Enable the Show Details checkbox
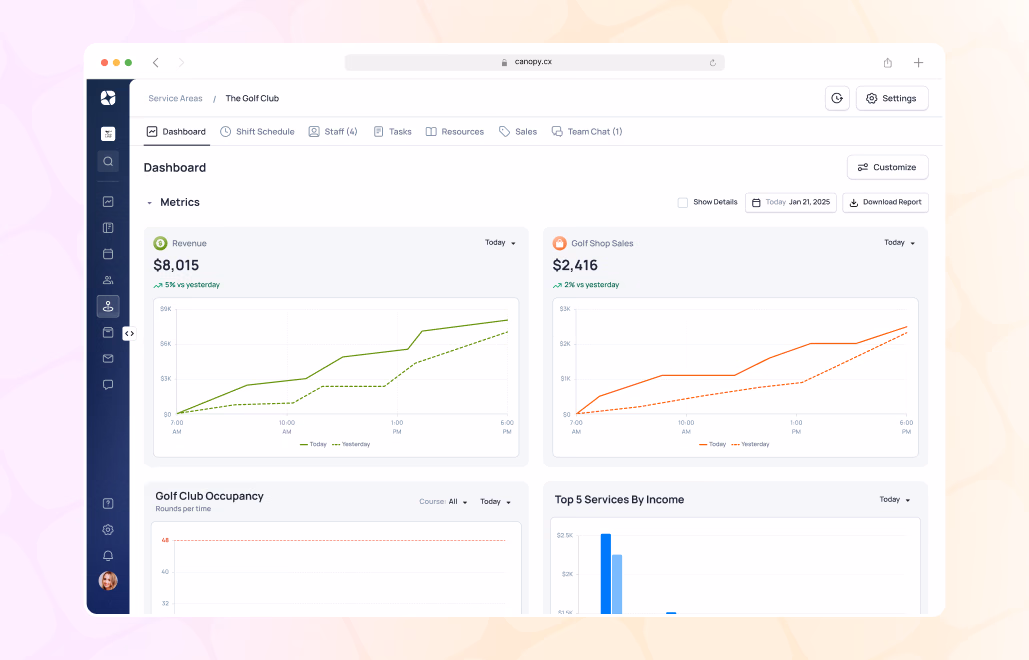The image size is (1029, 660). click(682, 203)
